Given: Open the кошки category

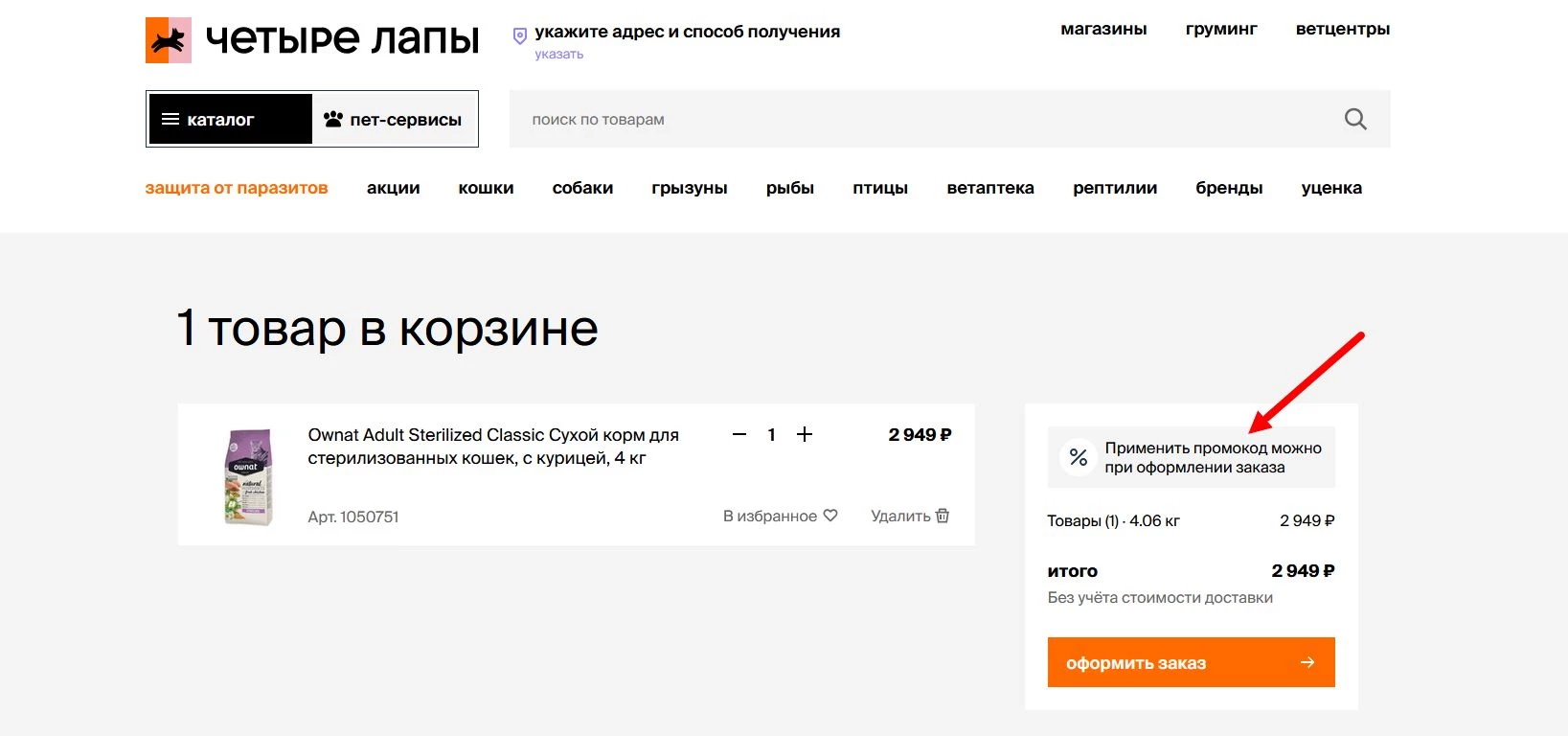Looking at the screenshot, I should [486, 188].
